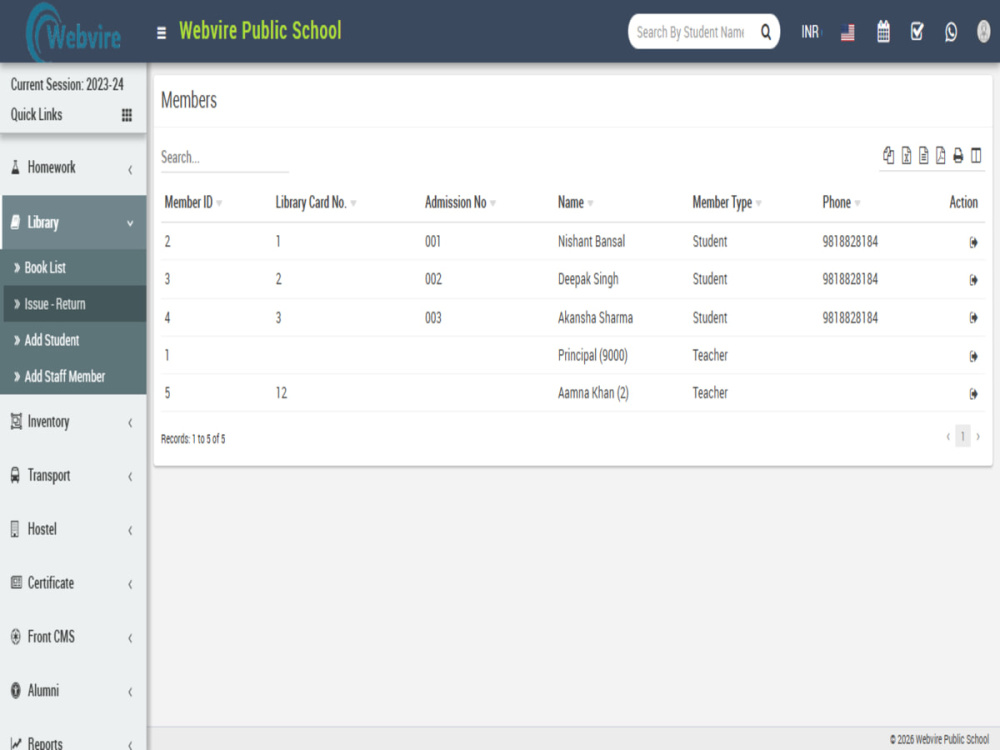Click the Copy export icon
1000x750 pixels.
point(888,155)
